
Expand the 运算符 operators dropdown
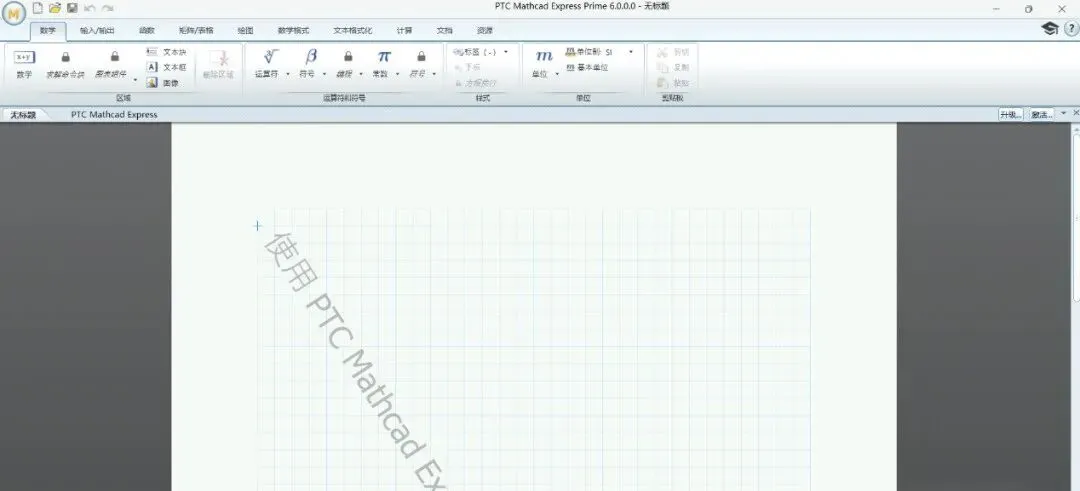pos(287,74)
